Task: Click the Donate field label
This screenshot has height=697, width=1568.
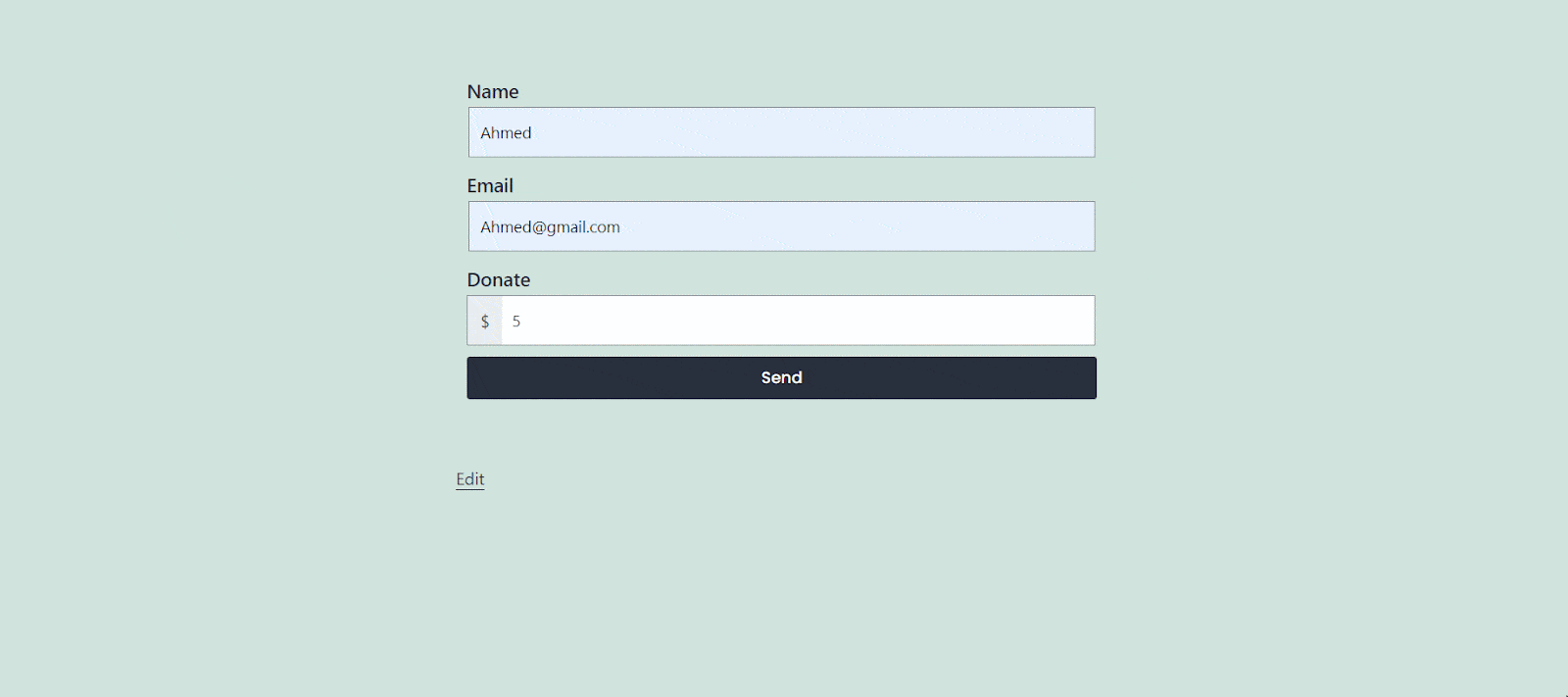Action: tap(499, 280)
